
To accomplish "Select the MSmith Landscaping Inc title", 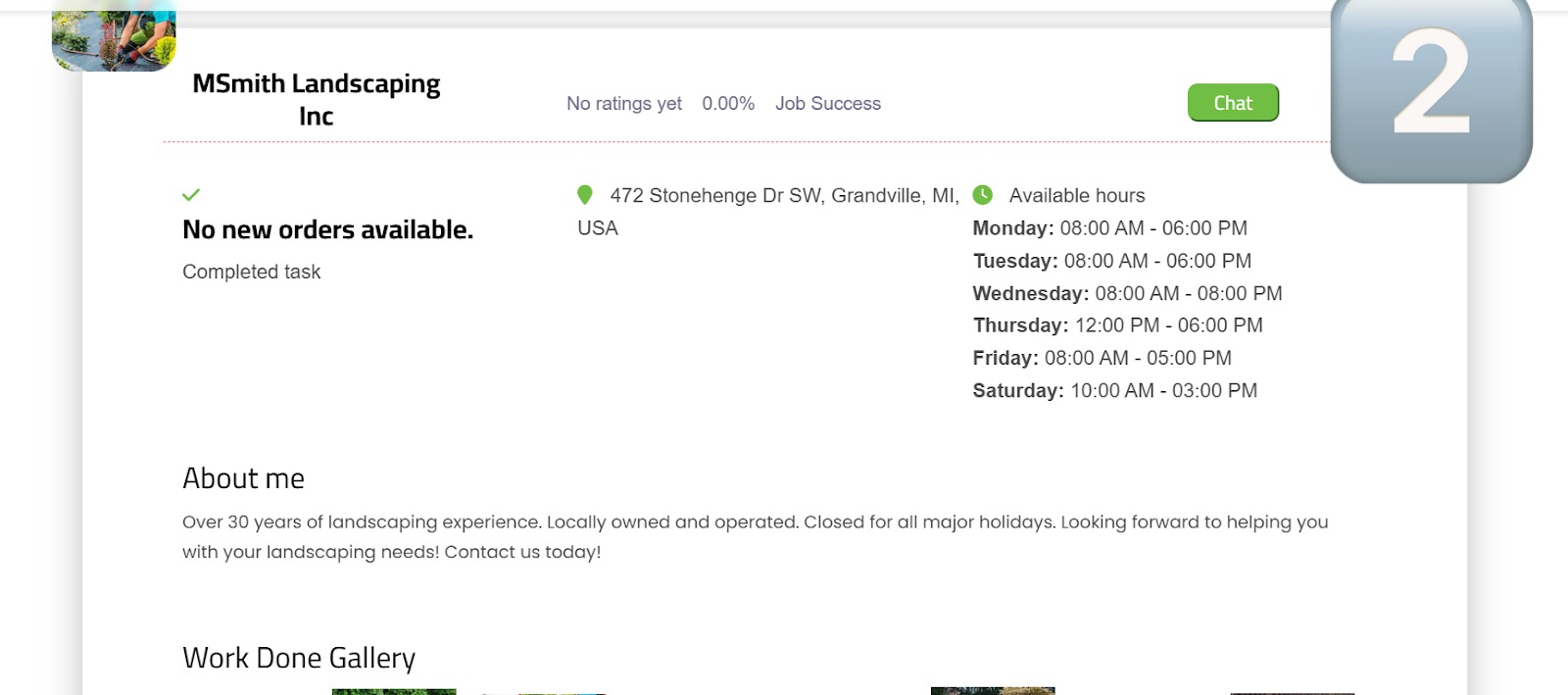I will tap(316, 99).
